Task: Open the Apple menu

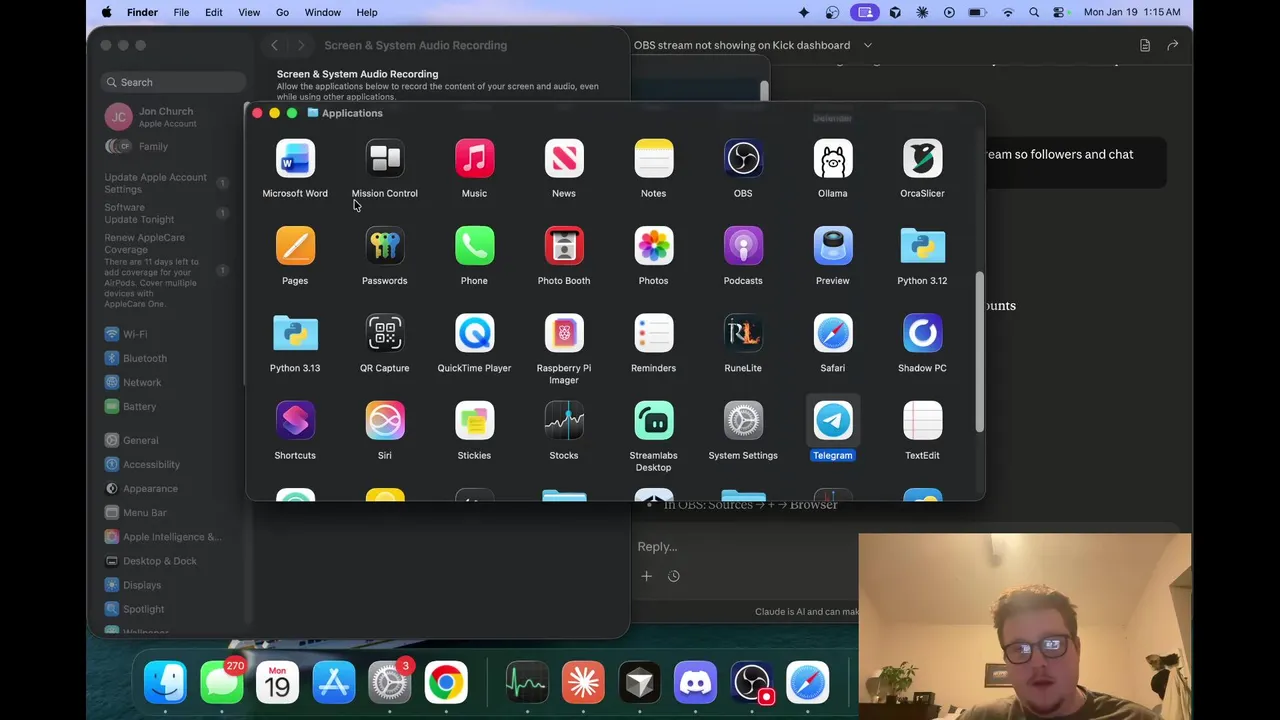Action: (106, 12)
